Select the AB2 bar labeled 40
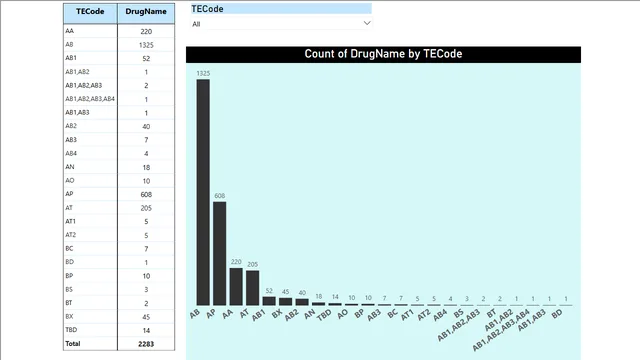Image resolution: width=640 pixels, height=360 pixels. click(302, 302)
